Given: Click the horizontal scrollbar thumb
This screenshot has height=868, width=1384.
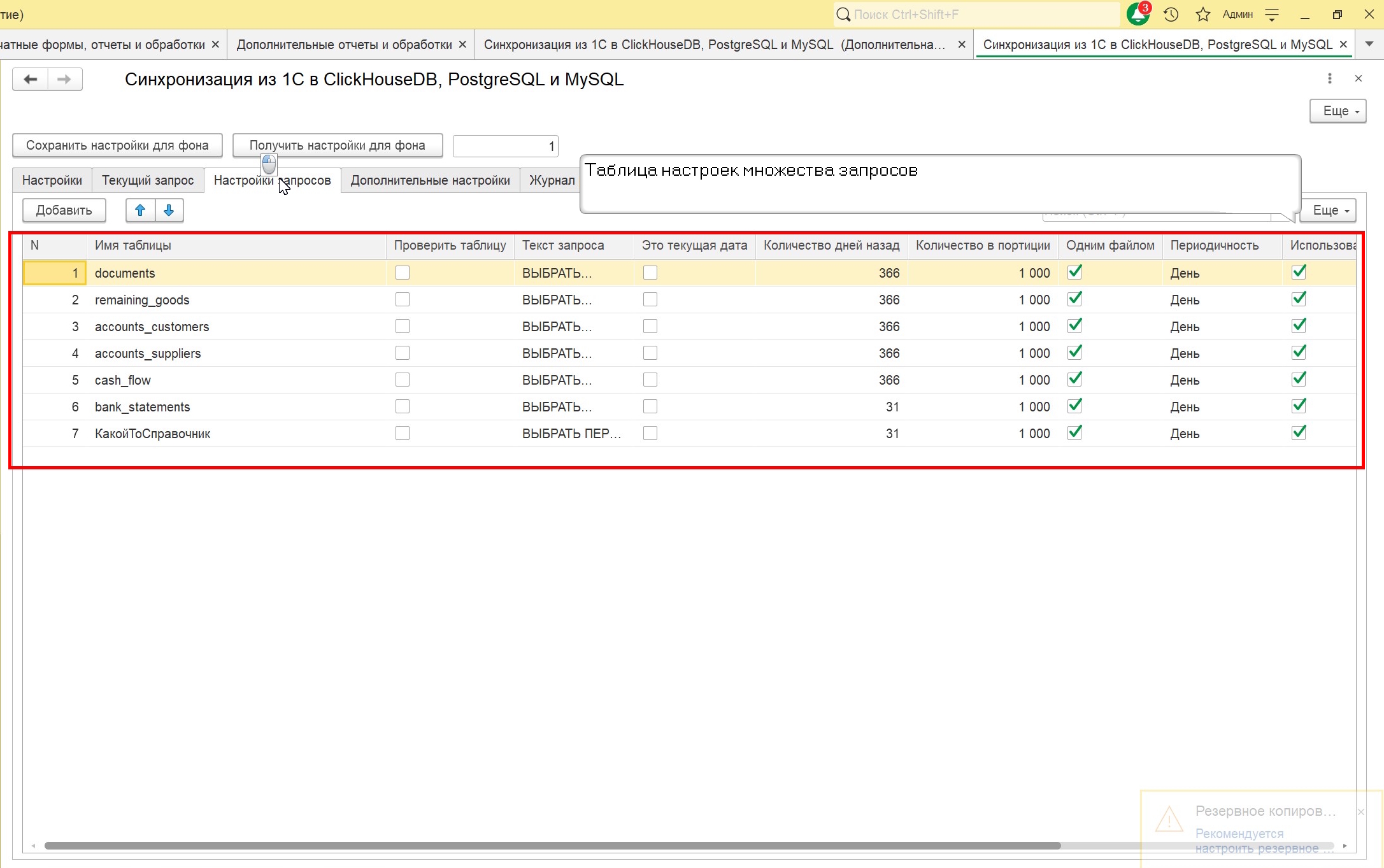Looking at the screenshot, I should point(552,846).
